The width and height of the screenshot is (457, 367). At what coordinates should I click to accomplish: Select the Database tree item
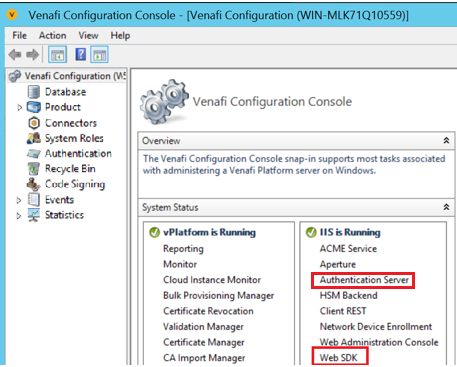(x=66, y=92)
